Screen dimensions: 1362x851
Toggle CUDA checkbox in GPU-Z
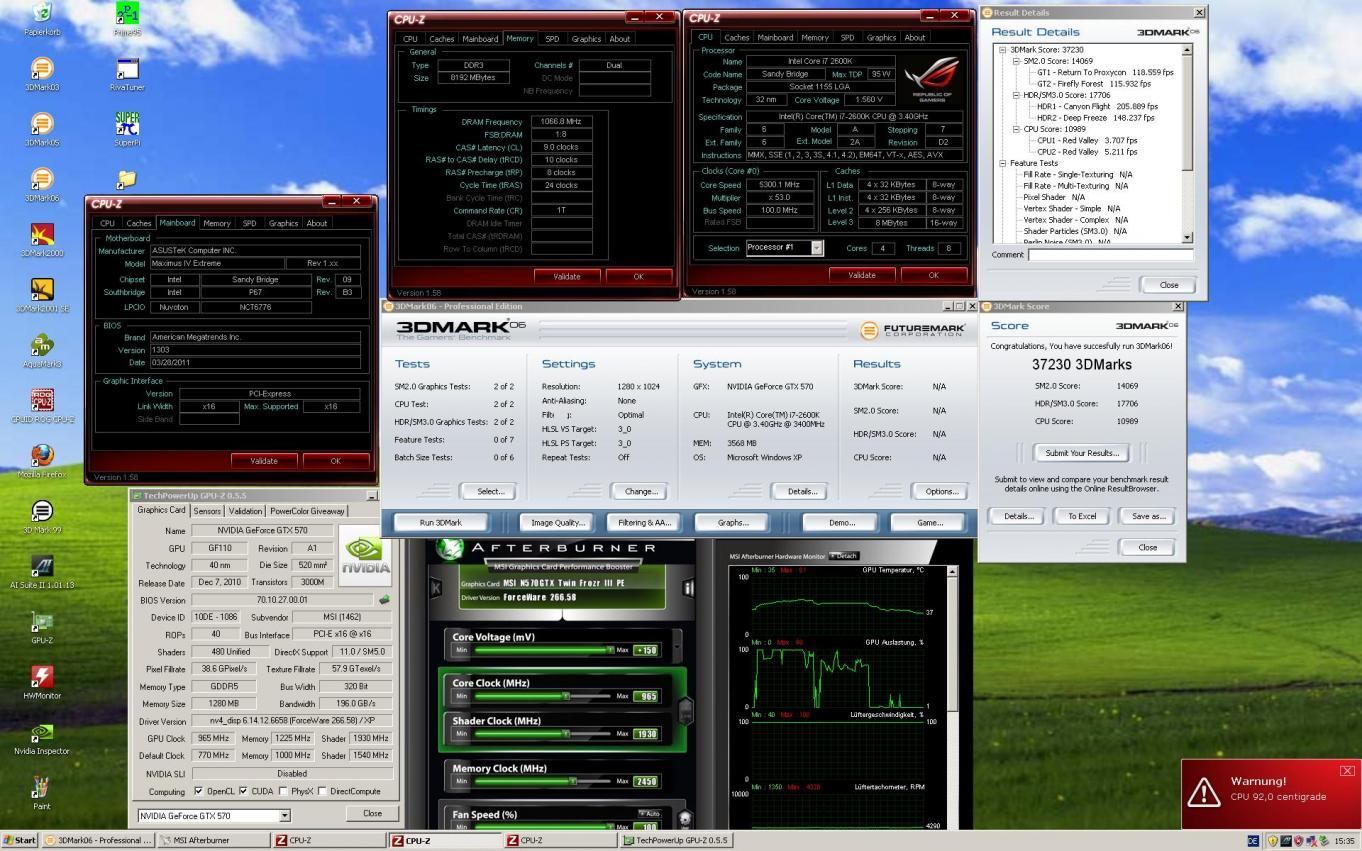243,791
